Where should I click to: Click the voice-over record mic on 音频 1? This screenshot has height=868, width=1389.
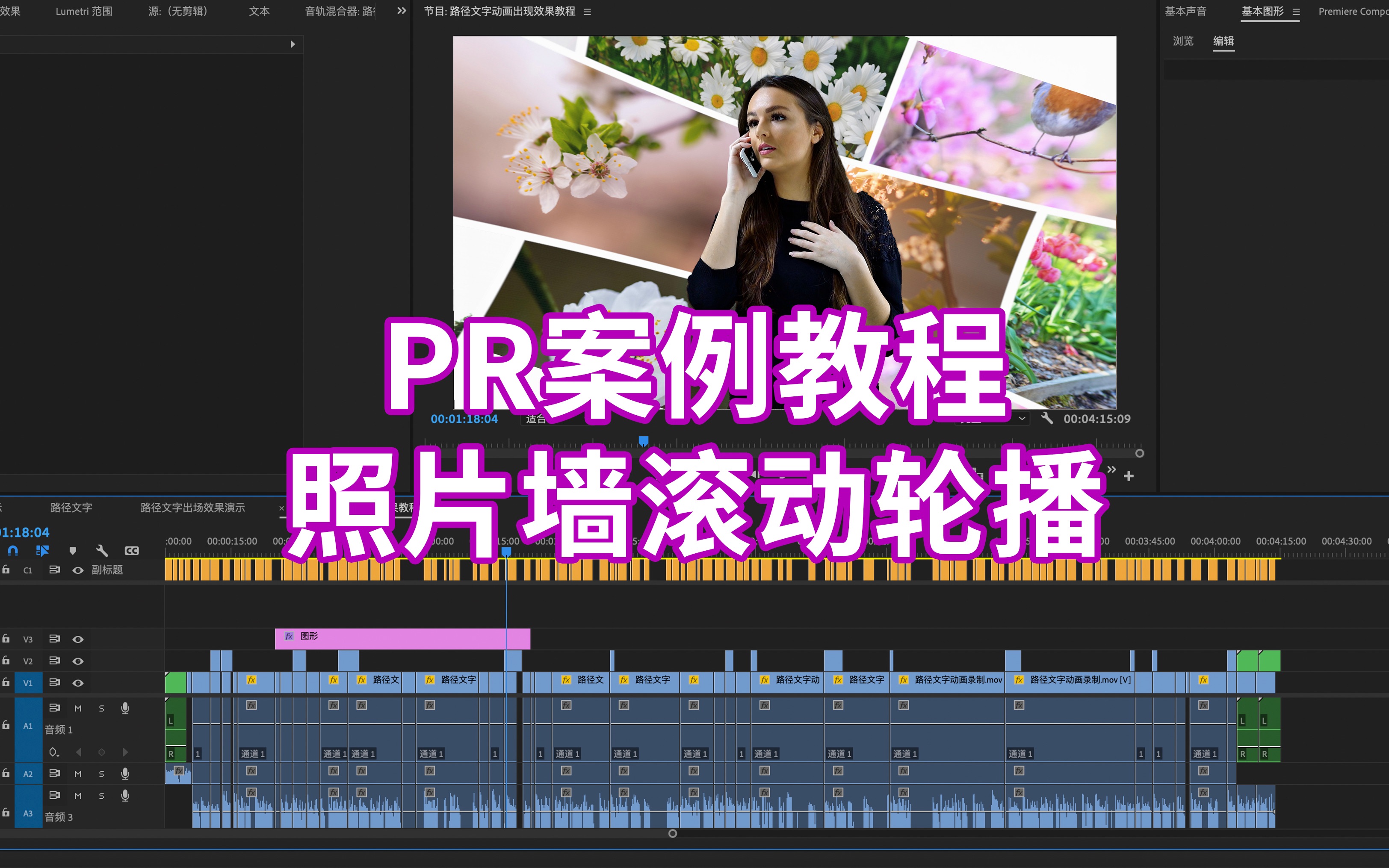coord(126,709)
